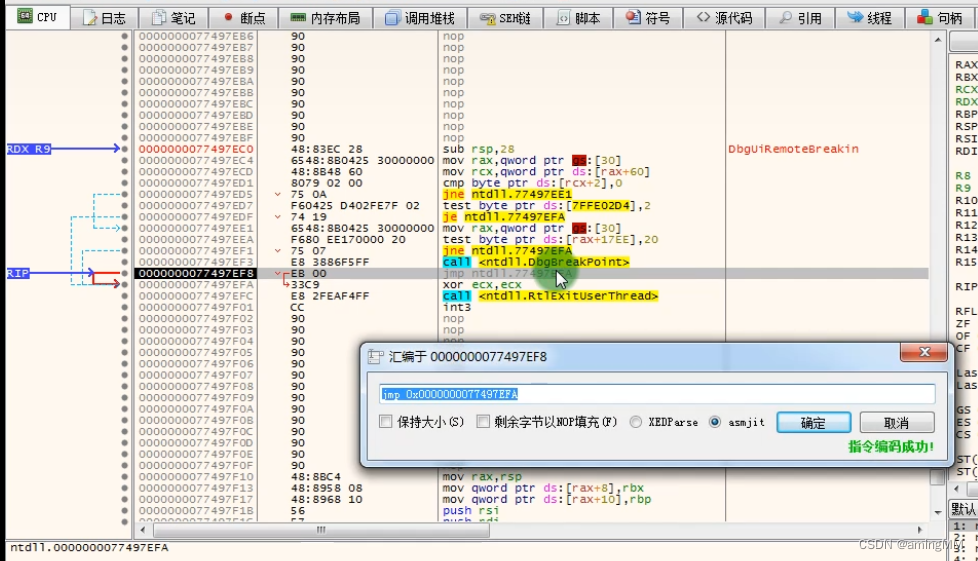Click the log notepad icon
The image size is (978, 561).
point(89,18)
